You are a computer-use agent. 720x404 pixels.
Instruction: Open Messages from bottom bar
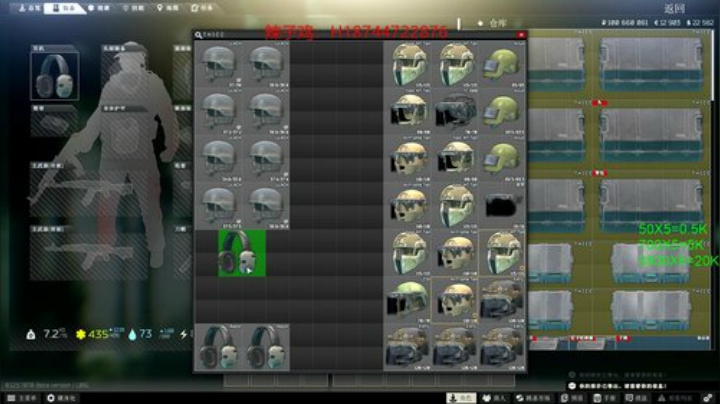636,398
